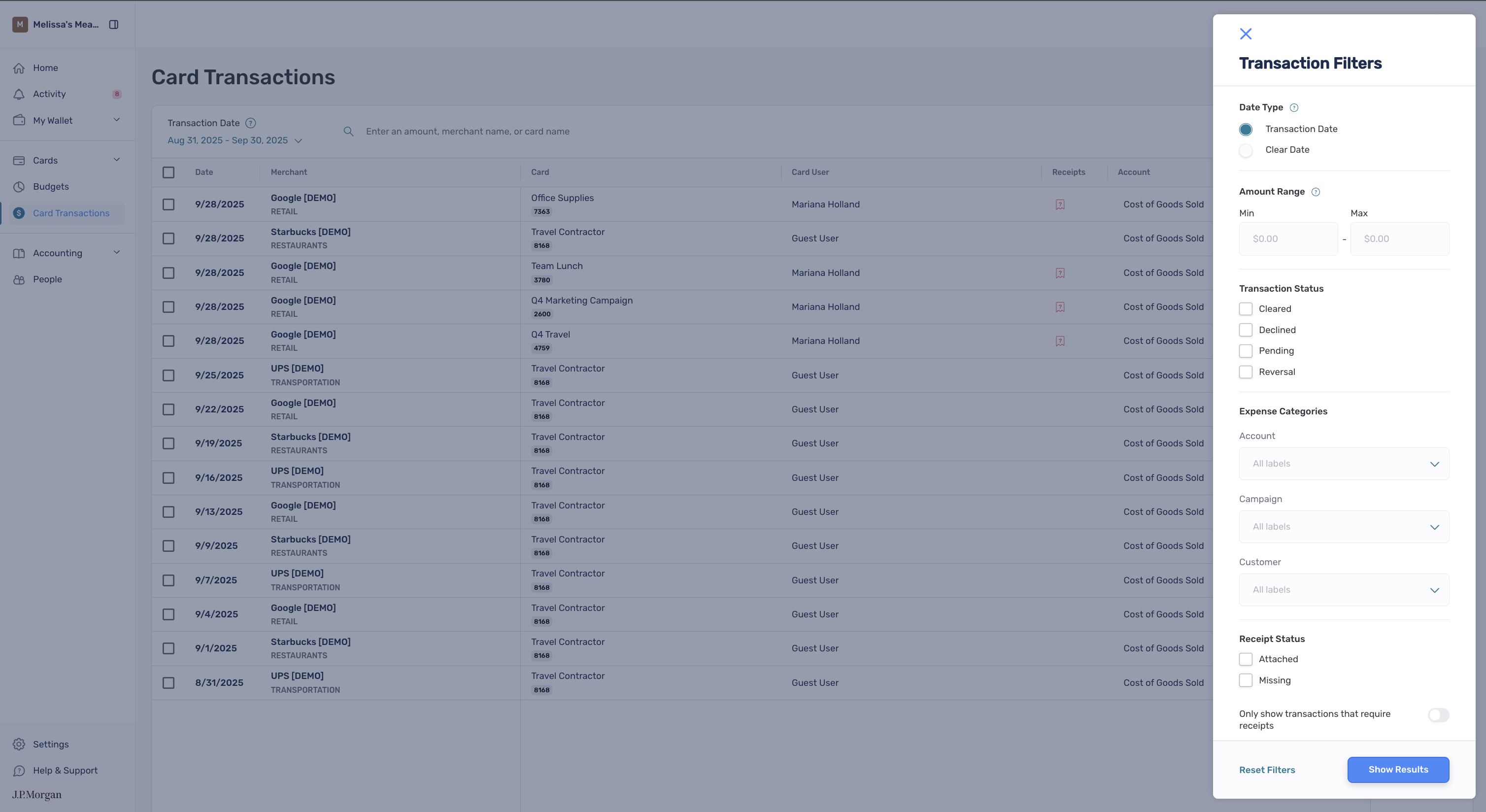The height and width of the screenshot is (812, 1486).
Task: Open the Customer labels dropdown
Action: 1344,589
